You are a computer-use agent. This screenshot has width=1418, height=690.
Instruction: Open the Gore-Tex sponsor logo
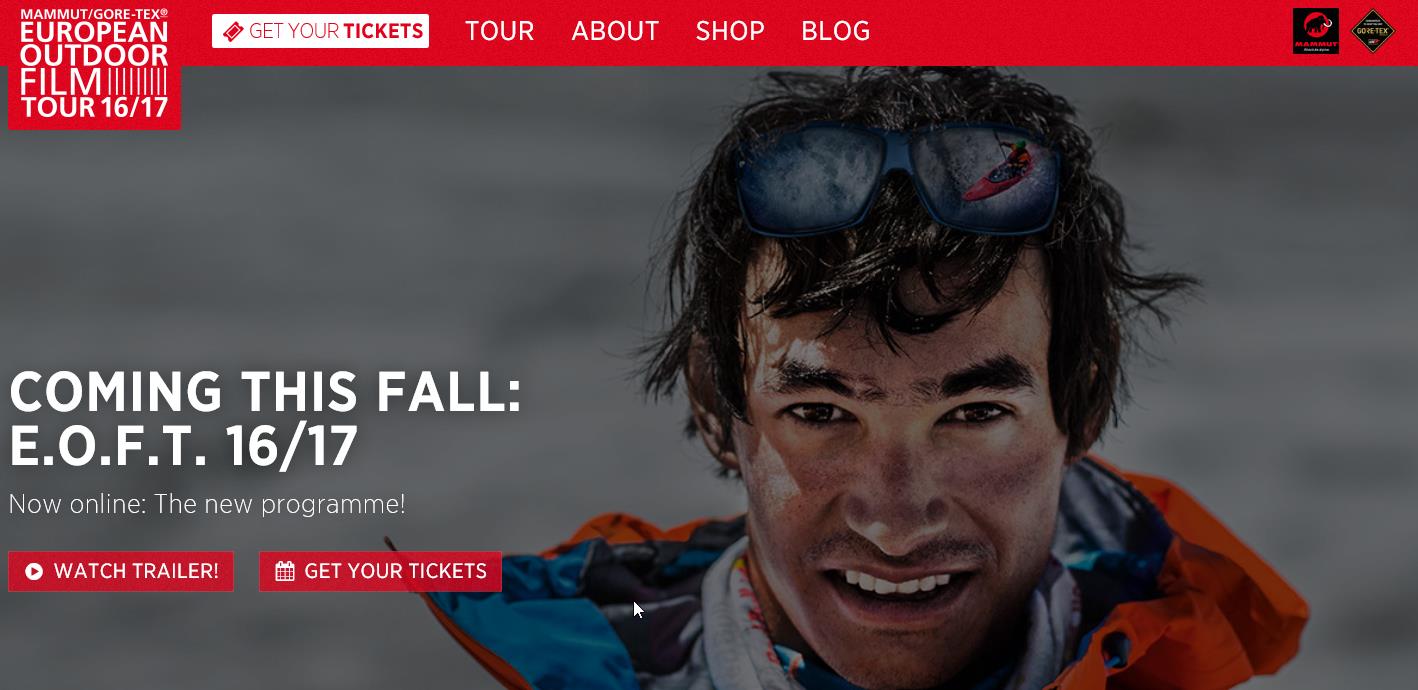click(1373, 31)
